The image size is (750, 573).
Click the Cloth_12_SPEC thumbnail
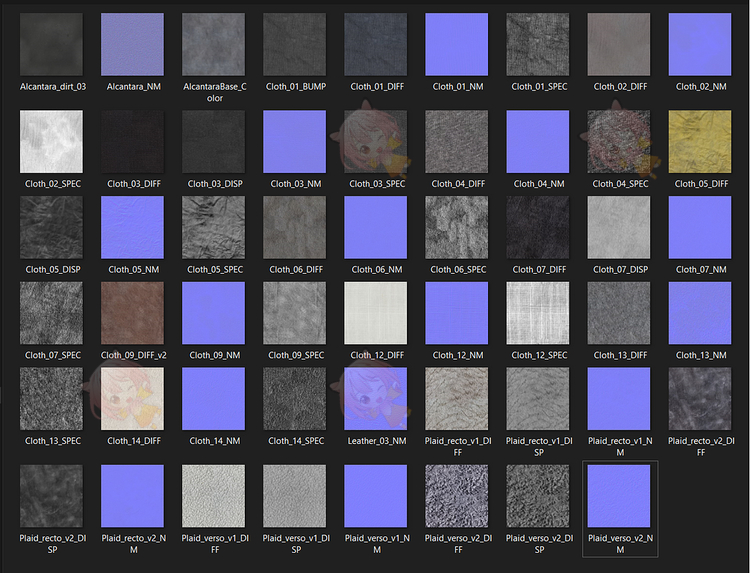538,313
